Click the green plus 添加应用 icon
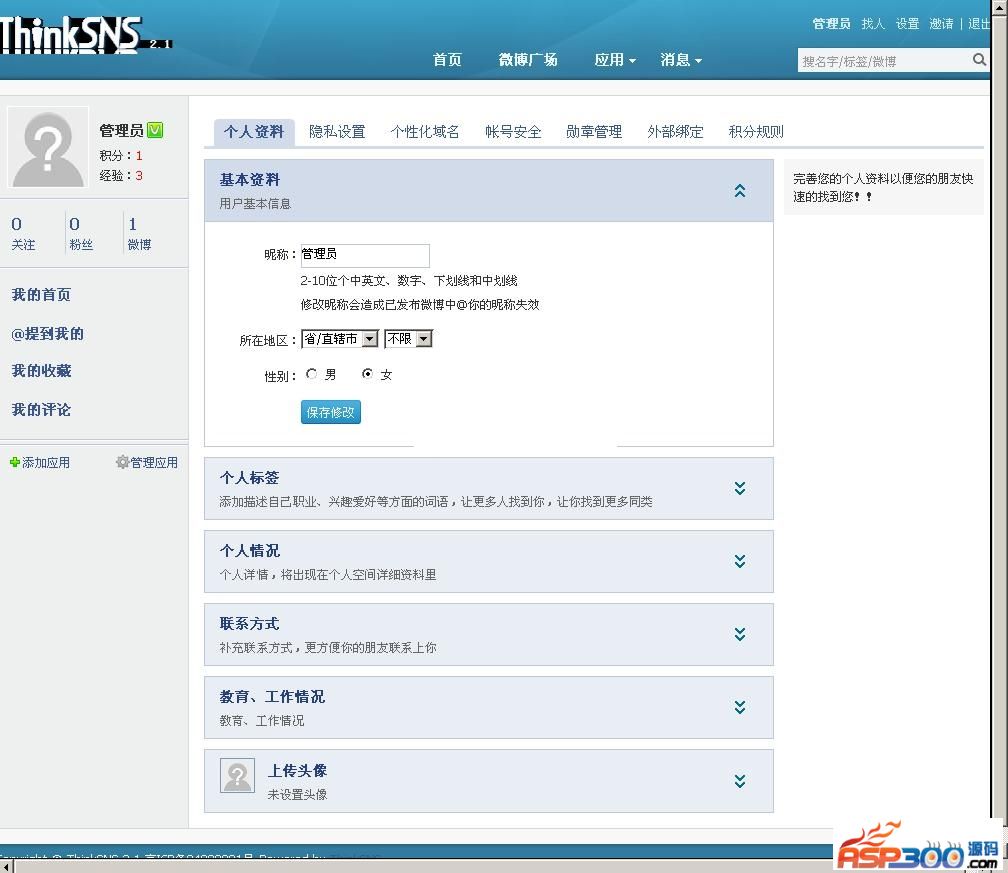Viewport: 1008px width, 873px height. click(x=15, y=462)
